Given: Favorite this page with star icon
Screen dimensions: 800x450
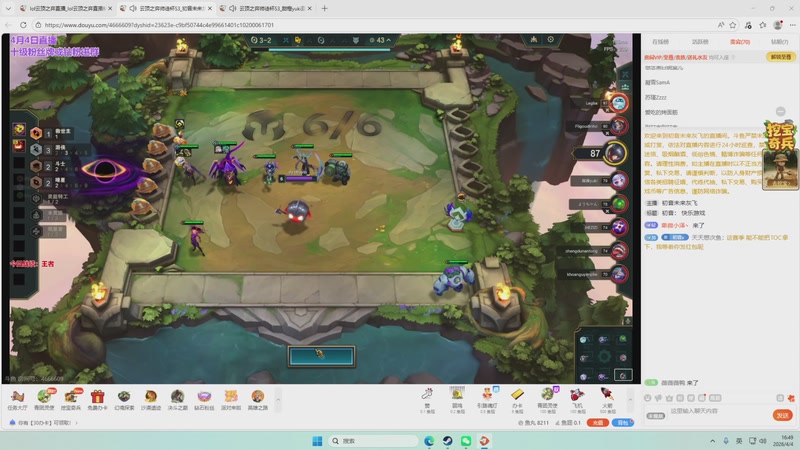Looking at the screenshot, I should click(x=733, y=24).
